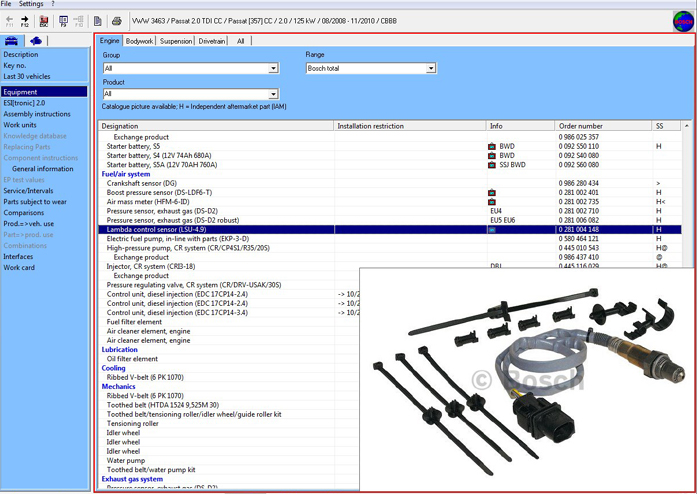The width and height of the screenshot is (697, 494).
Task: Switch to the Drivetrain tab
Action: [212, 41]
